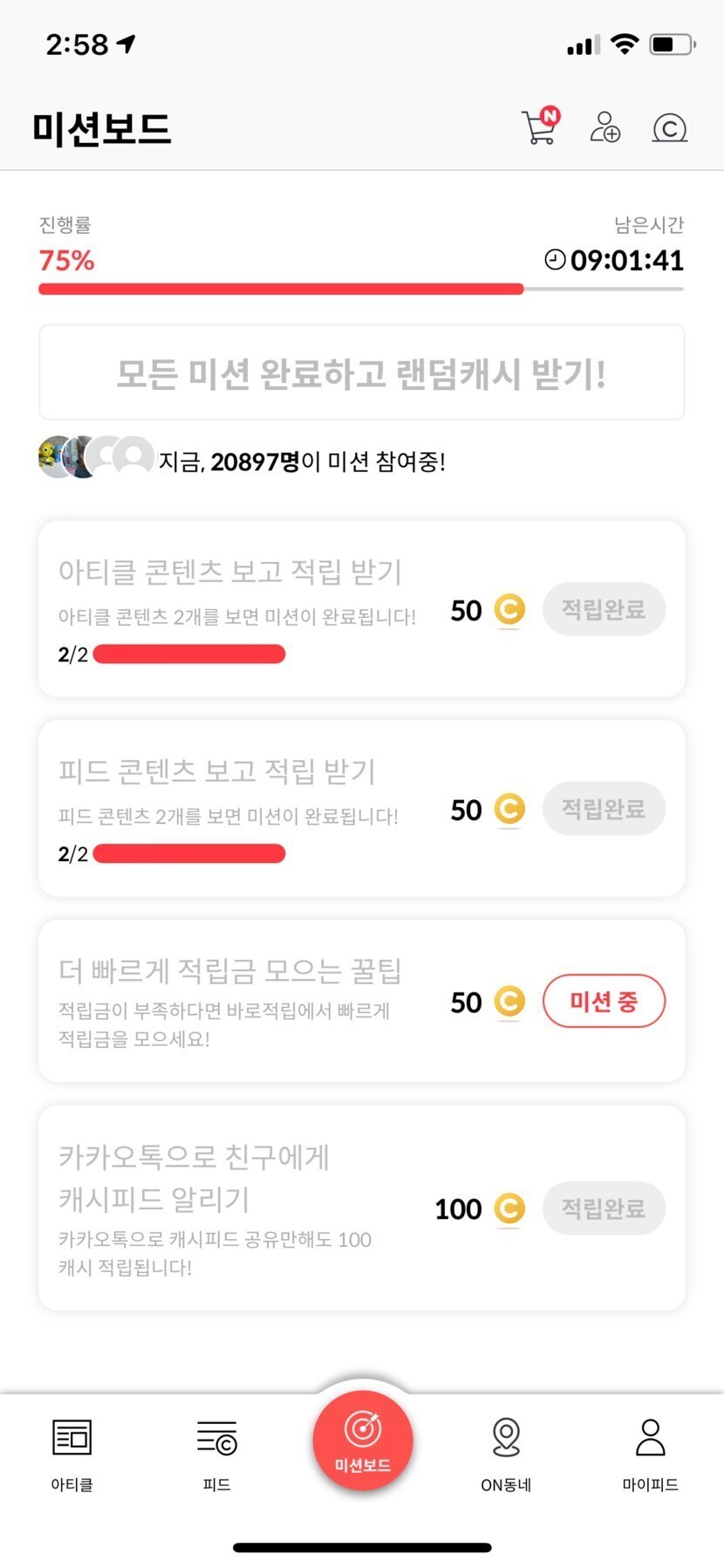Tap 적립완료 on the article mission

[604, 609]
